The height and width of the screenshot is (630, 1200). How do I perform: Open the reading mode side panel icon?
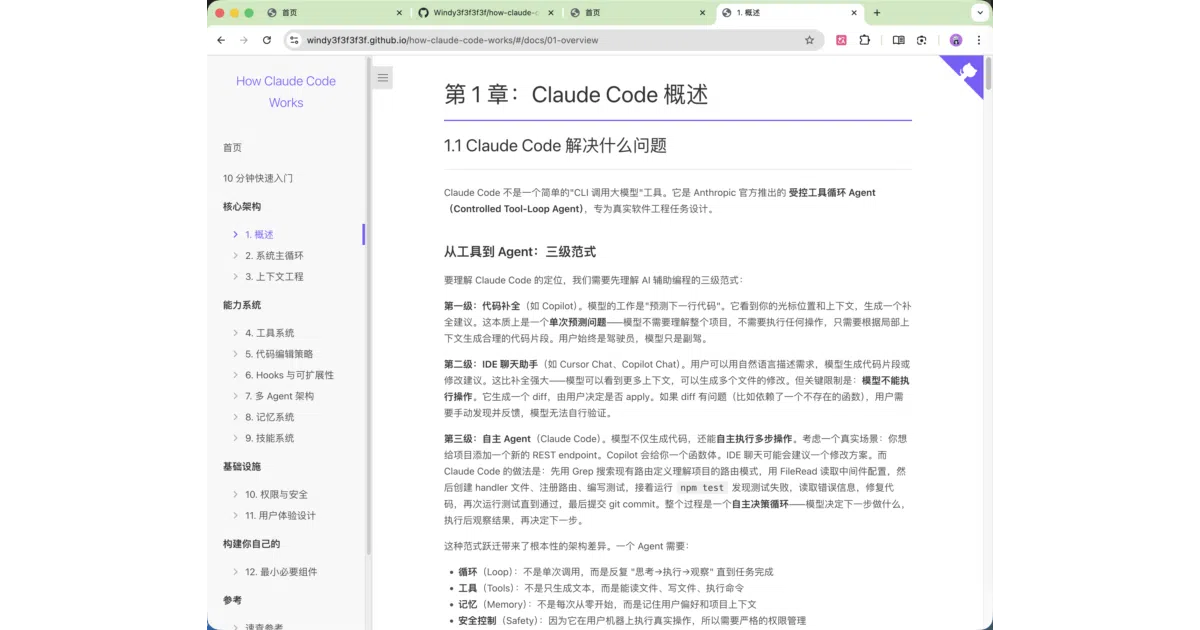[898, 40]
